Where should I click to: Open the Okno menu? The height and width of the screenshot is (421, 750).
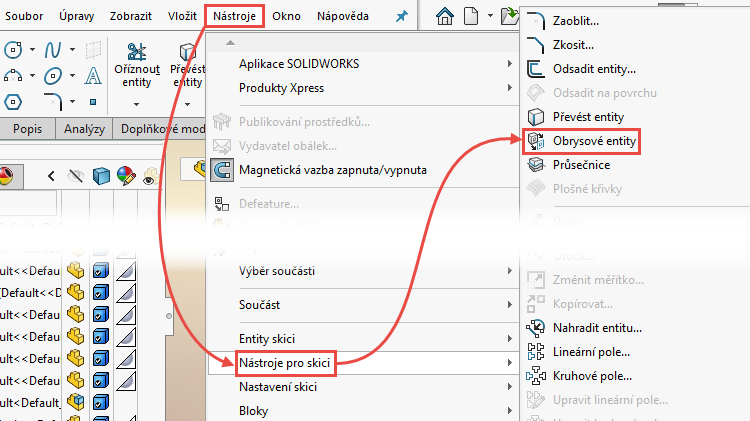(287, 16)
